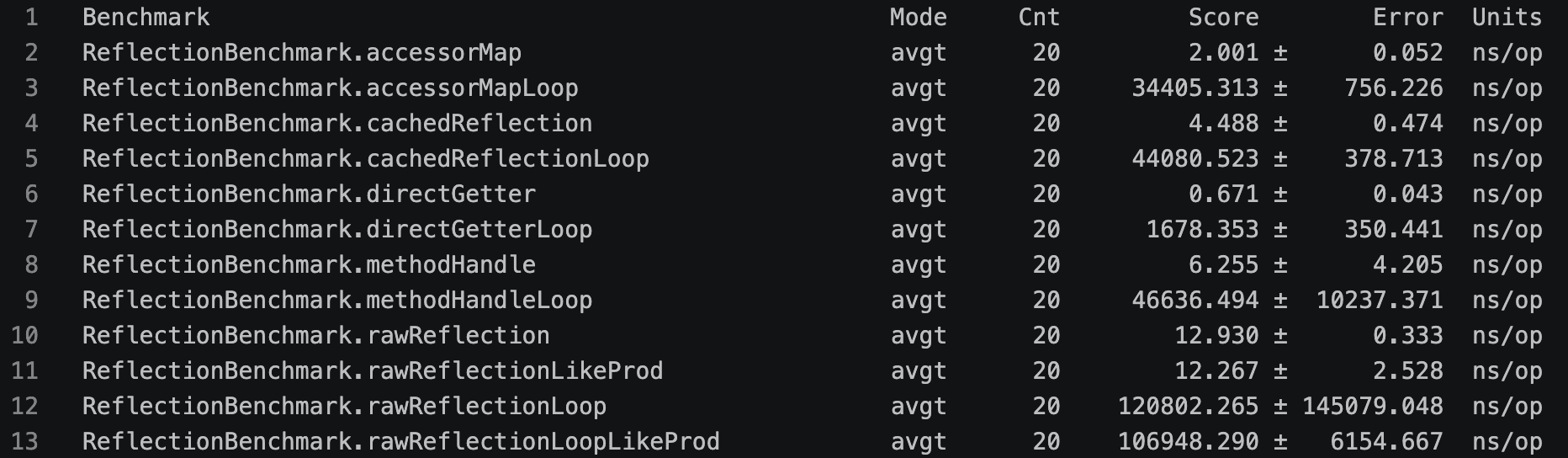The height and width of the screenshot is (458, 1568).
Task: Click the Cnt column header
Action: point(1039,17)
